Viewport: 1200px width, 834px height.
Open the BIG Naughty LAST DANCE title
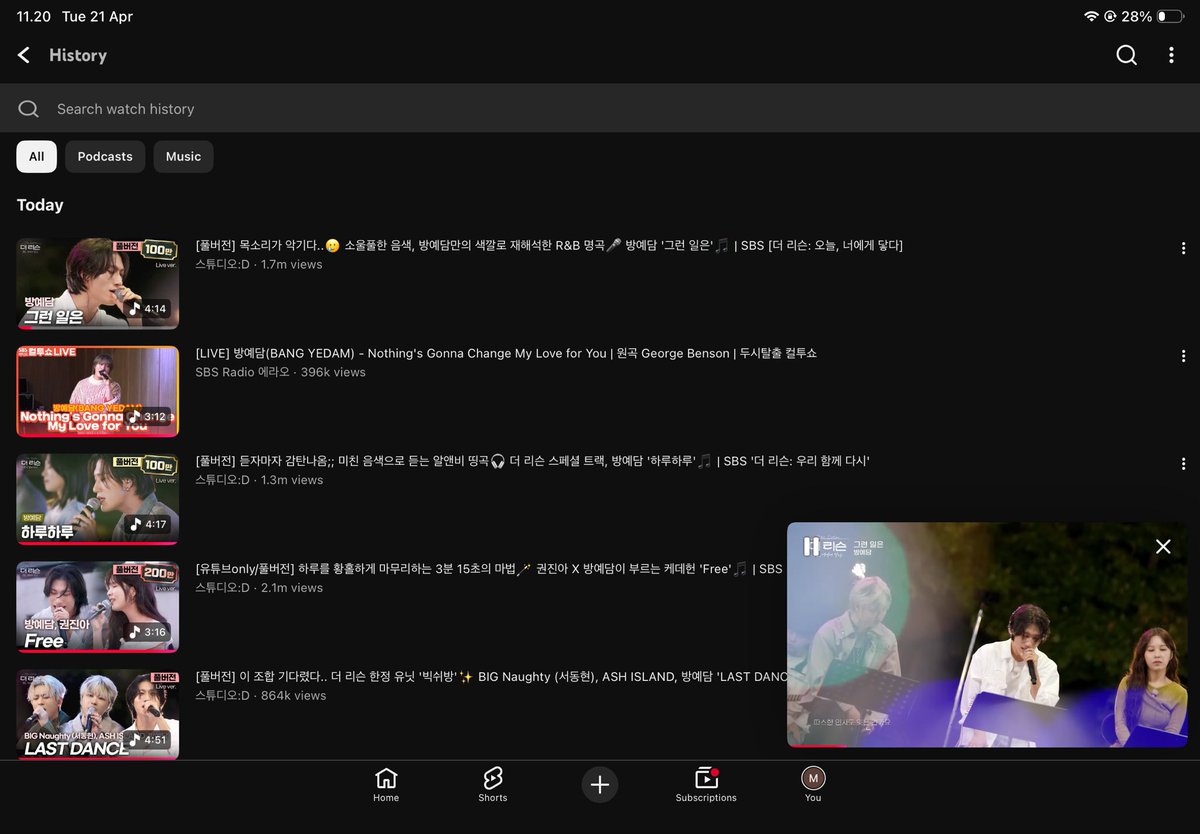coord(491,677)
